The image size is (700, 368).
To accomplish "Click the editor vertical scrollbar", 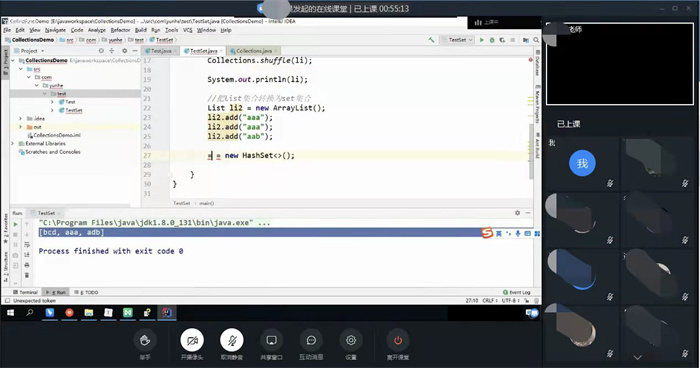I will pyautogui.click(x=531, y=151).
